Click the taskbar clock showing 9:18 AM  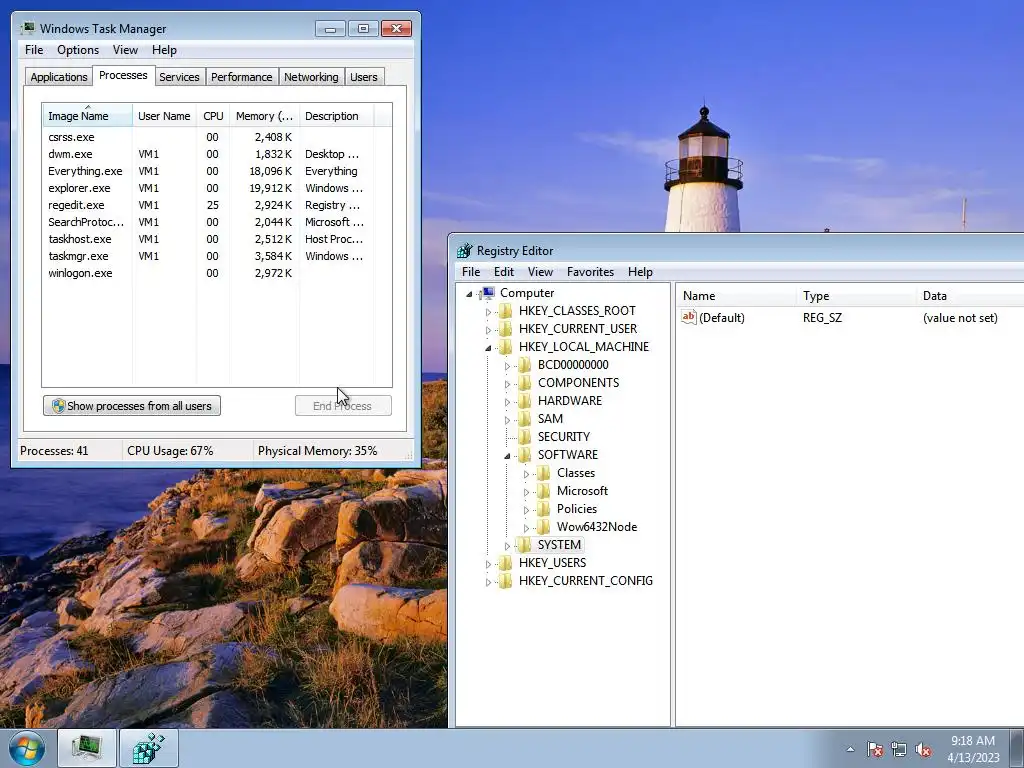tap(973, 749)
